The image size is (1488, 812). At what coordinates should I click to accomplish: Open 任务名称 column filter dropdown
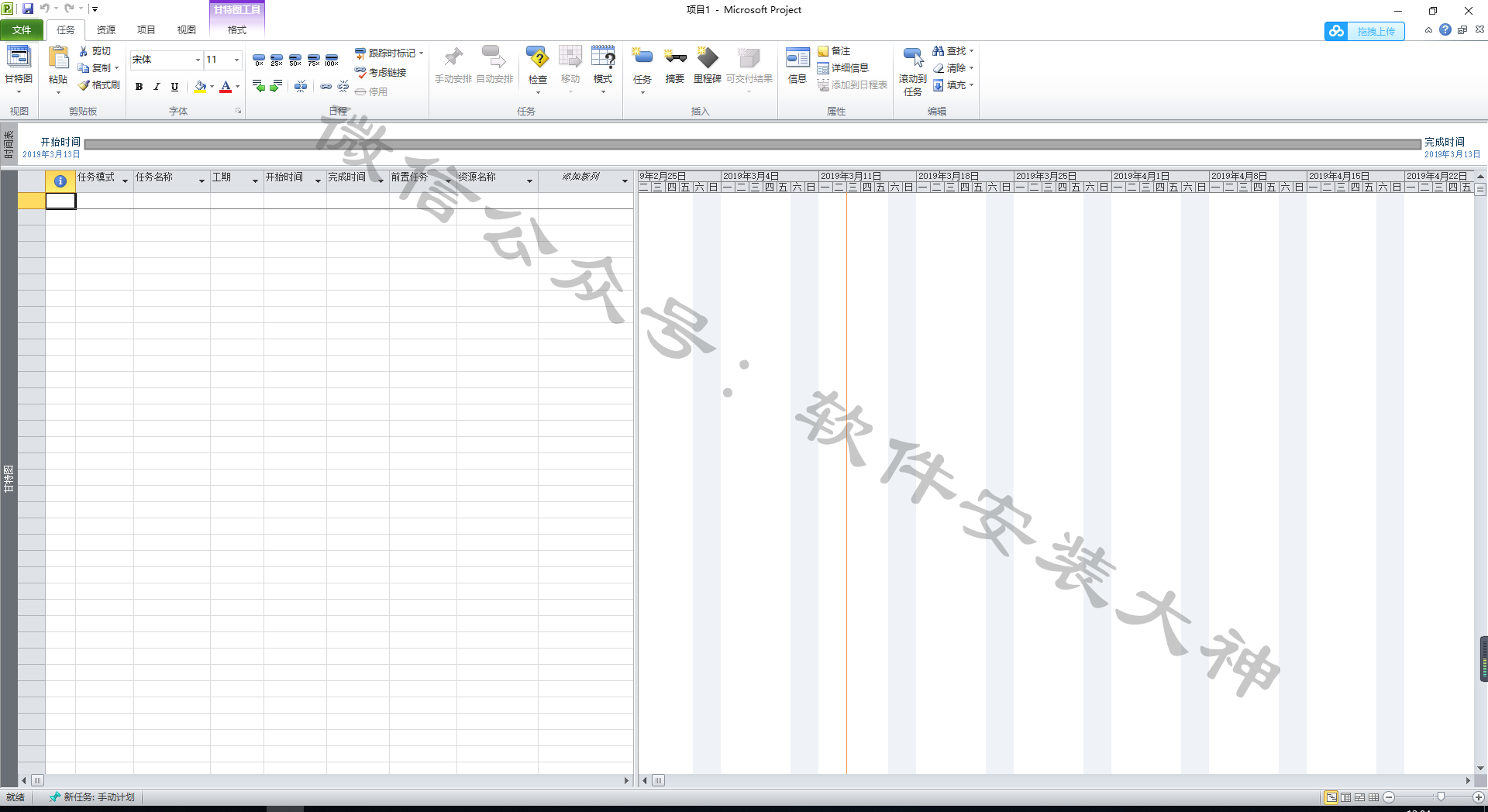(201, 181)
